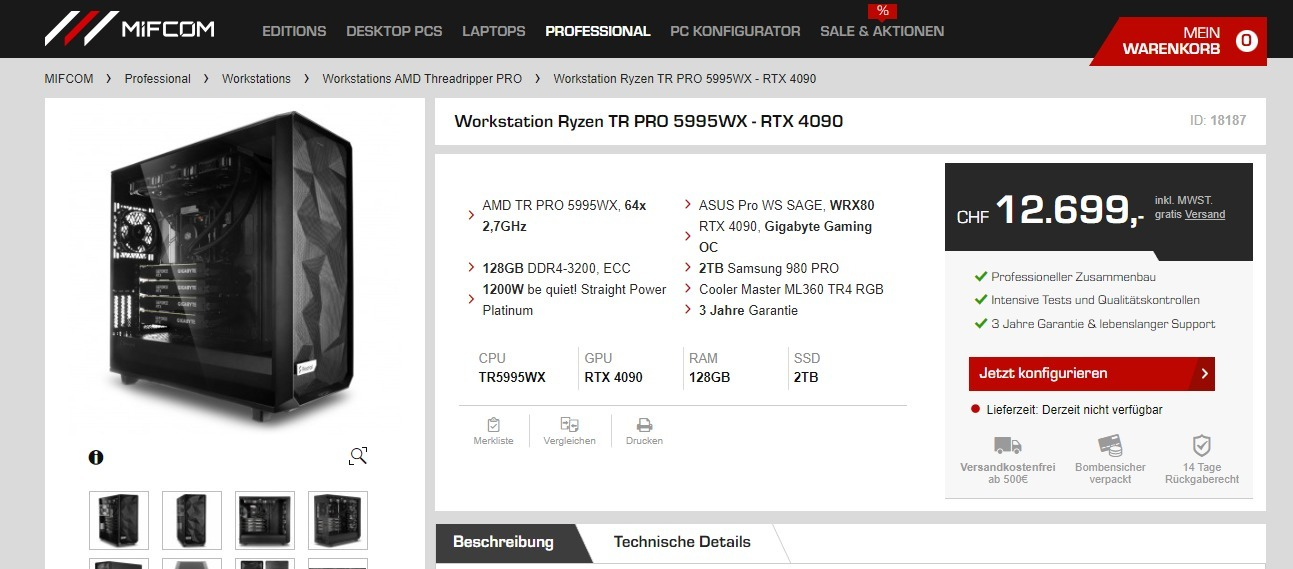This screenshot has height=569, width=1293.
Task: Go to MIFCOM breadcrumb
Action: pos(69,78)
